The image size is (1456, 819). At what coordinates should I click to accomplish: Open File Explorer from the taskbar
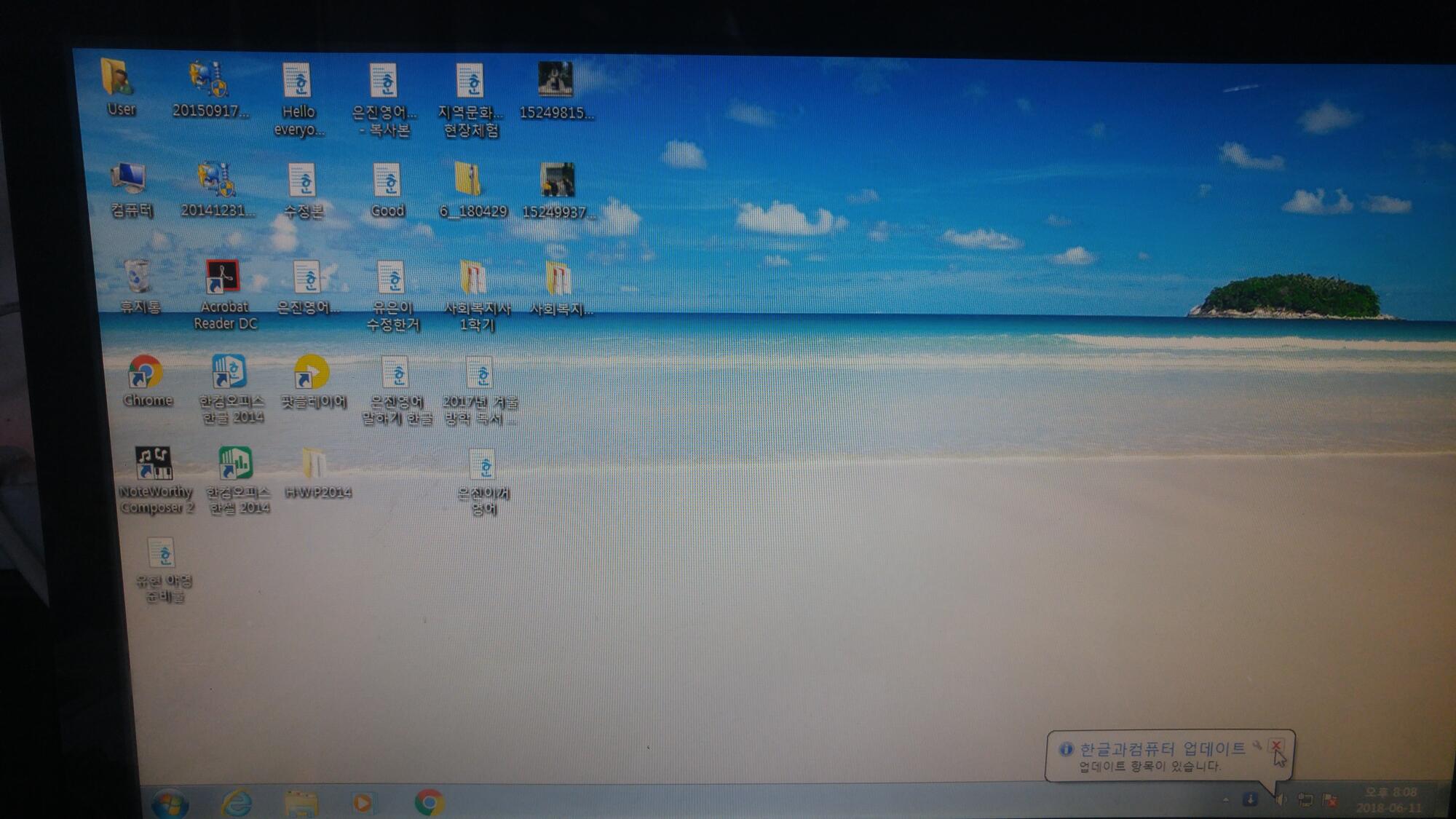coord(301,803)
